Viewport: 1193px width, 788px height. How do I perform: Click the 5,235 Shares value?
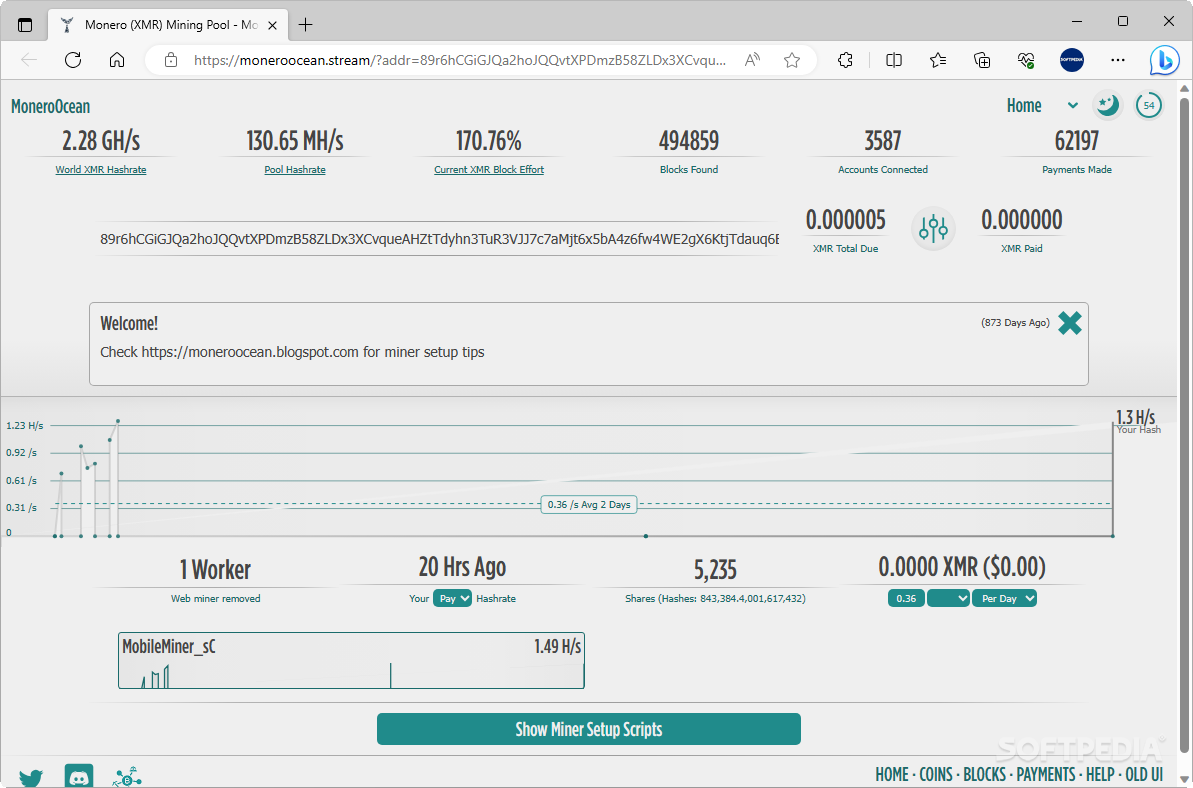point(715,570)
